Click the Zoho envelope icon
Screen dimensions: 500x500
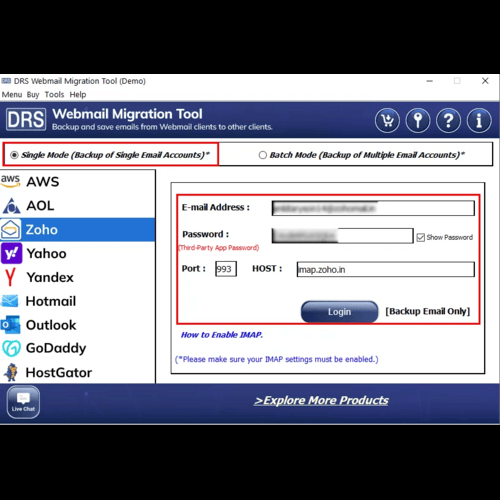tap(11, 230)
